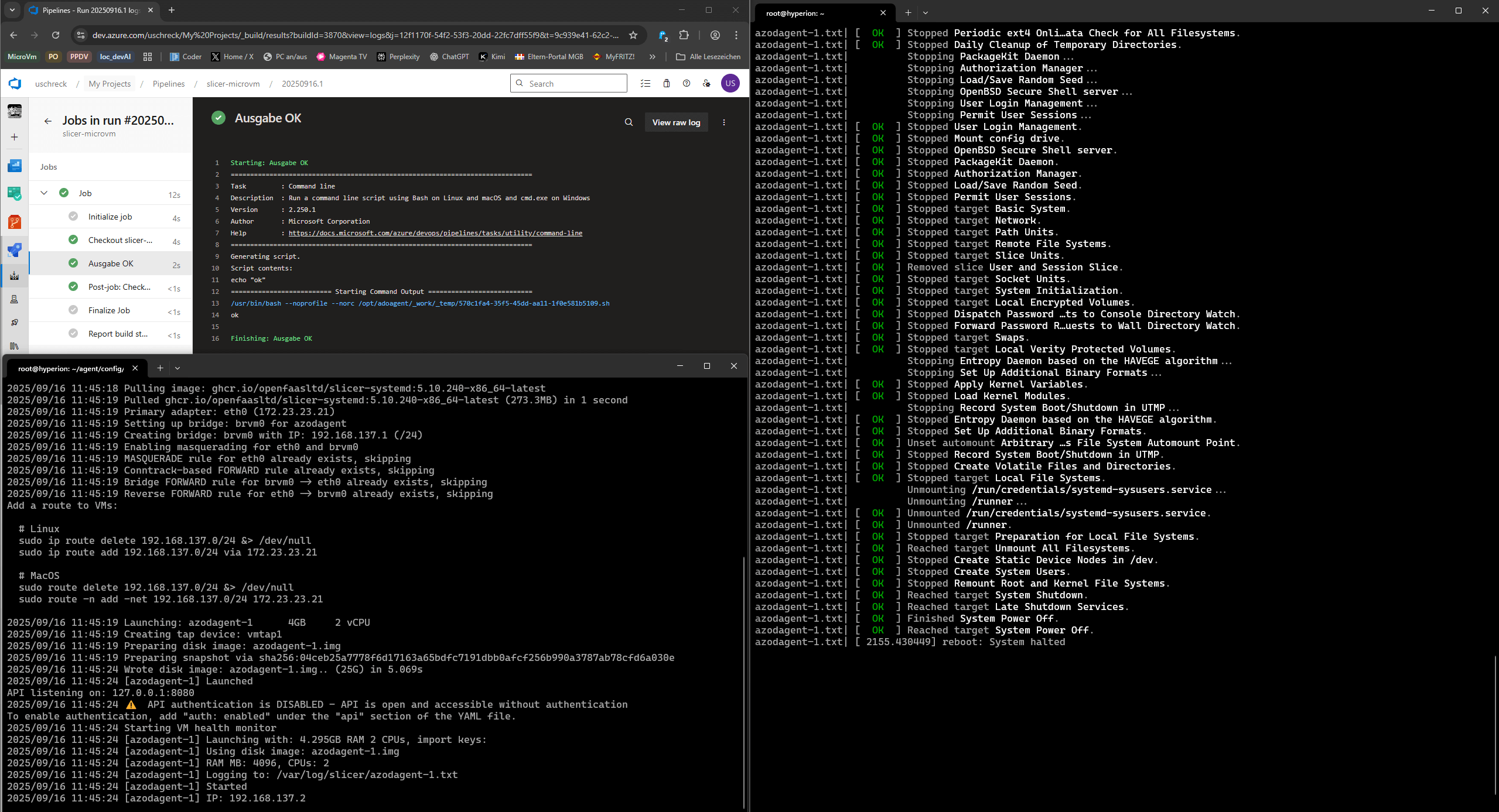Open Azure Boards from the sidebar
The height and width of the screenshot is (812, 1499).
pyautogui.click(x=15, y=193)
